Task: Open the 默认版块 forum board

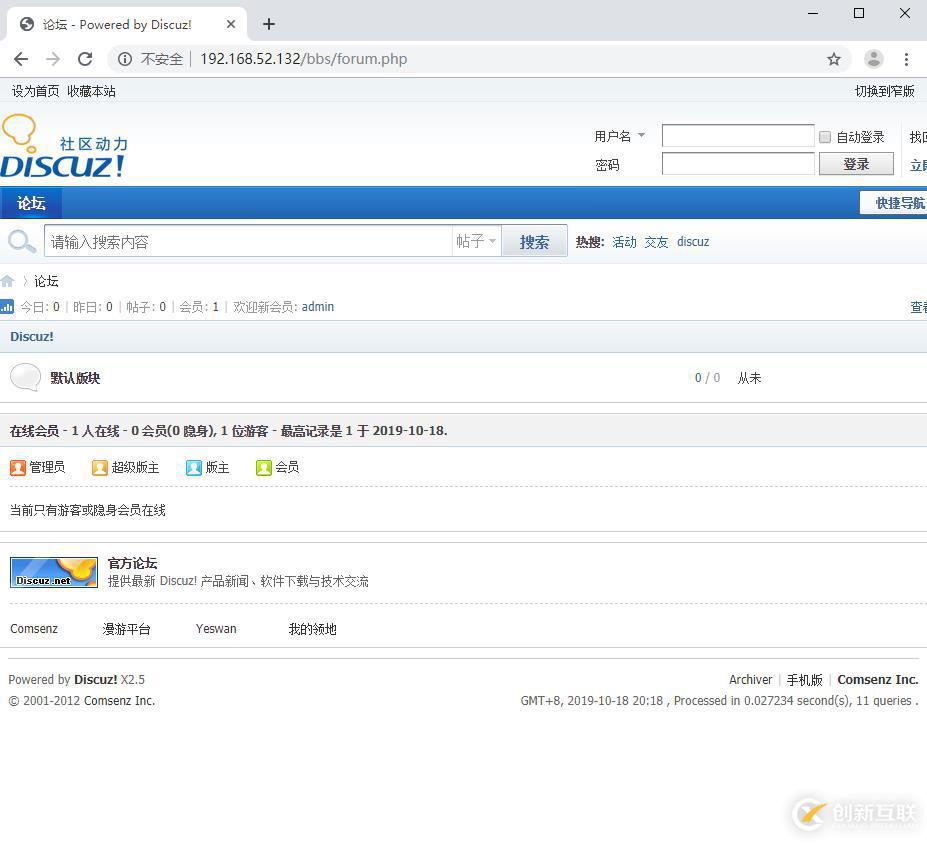Action: (75, 378)
